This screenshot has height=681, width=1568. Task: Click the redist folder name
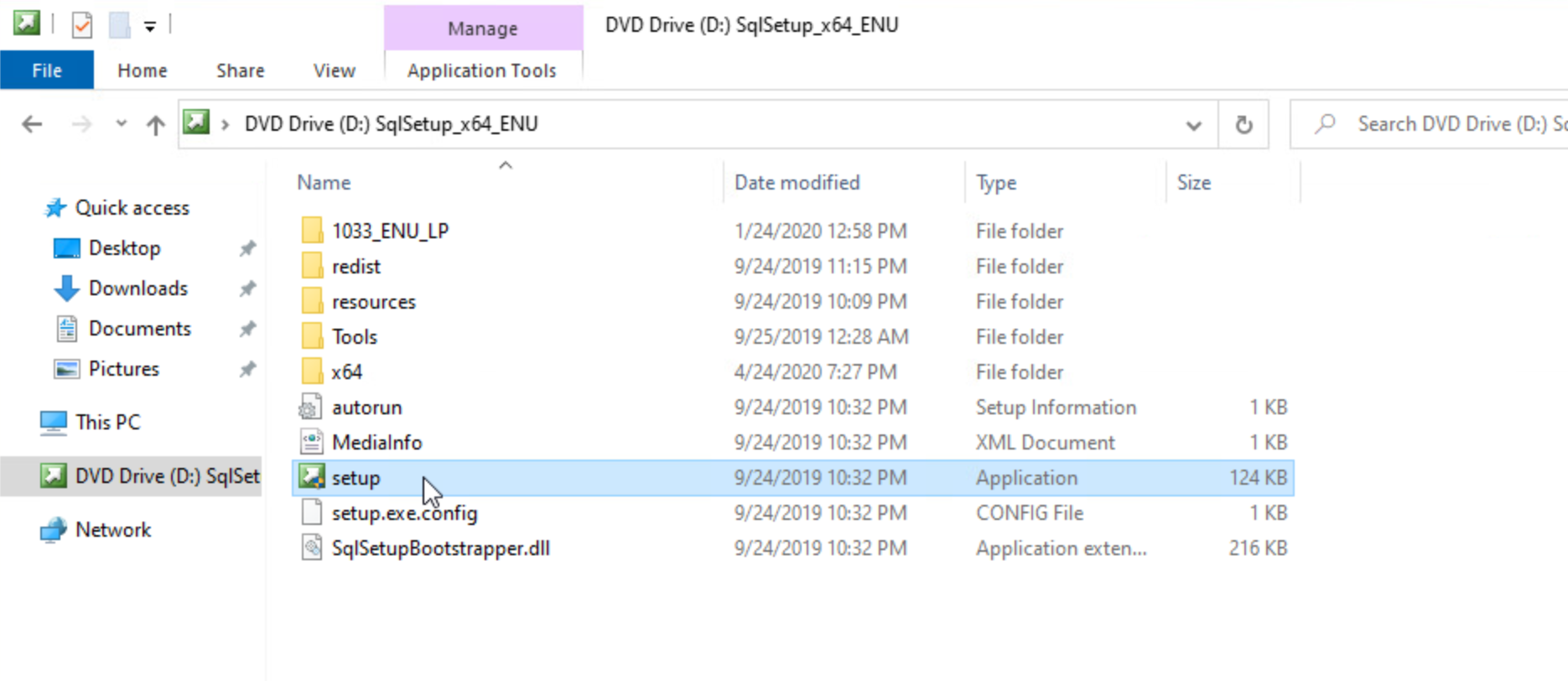356,266
